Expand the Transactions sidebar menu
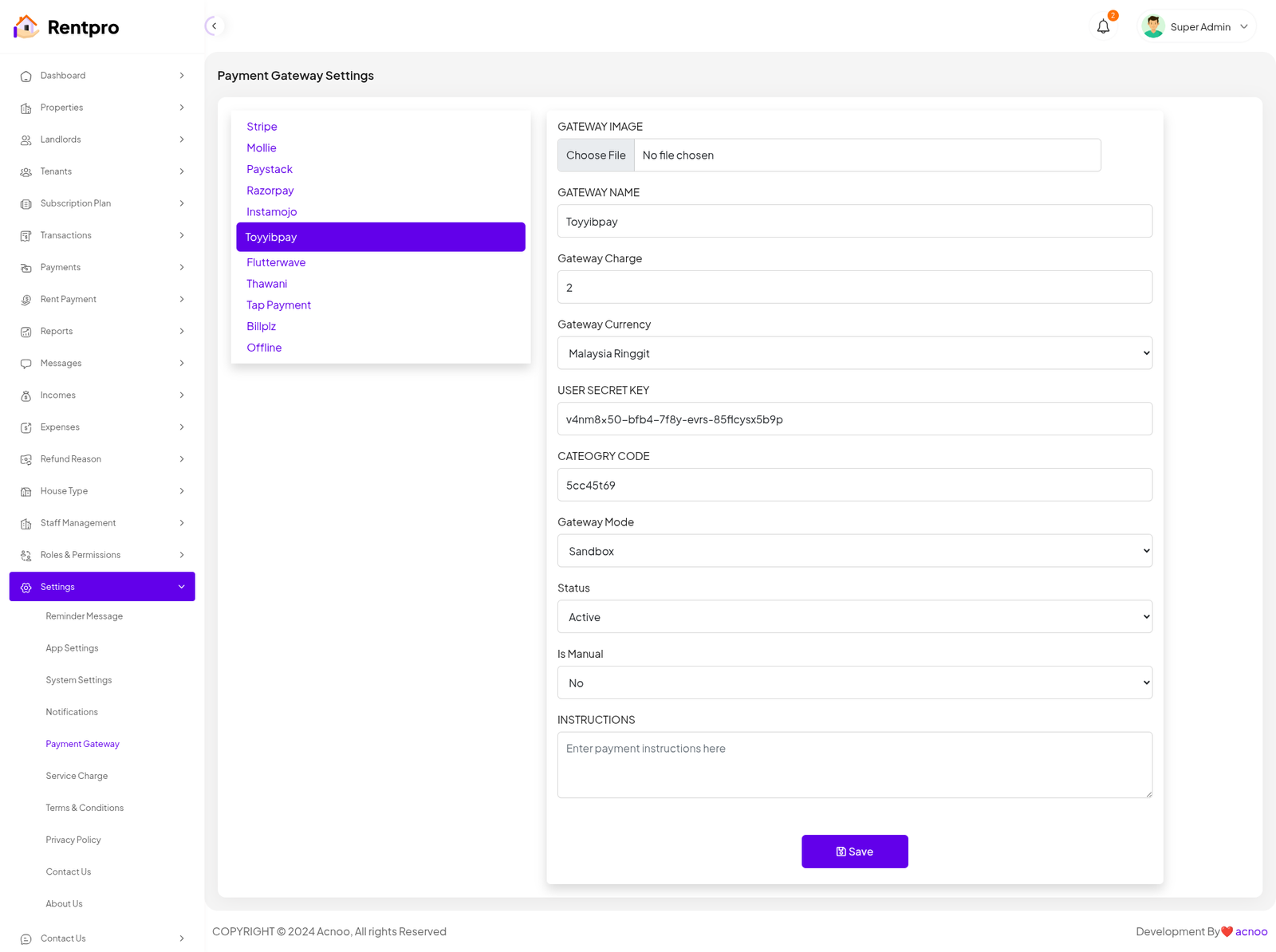1276x952 pixels. pyautogui.click(x=102, y=235)
